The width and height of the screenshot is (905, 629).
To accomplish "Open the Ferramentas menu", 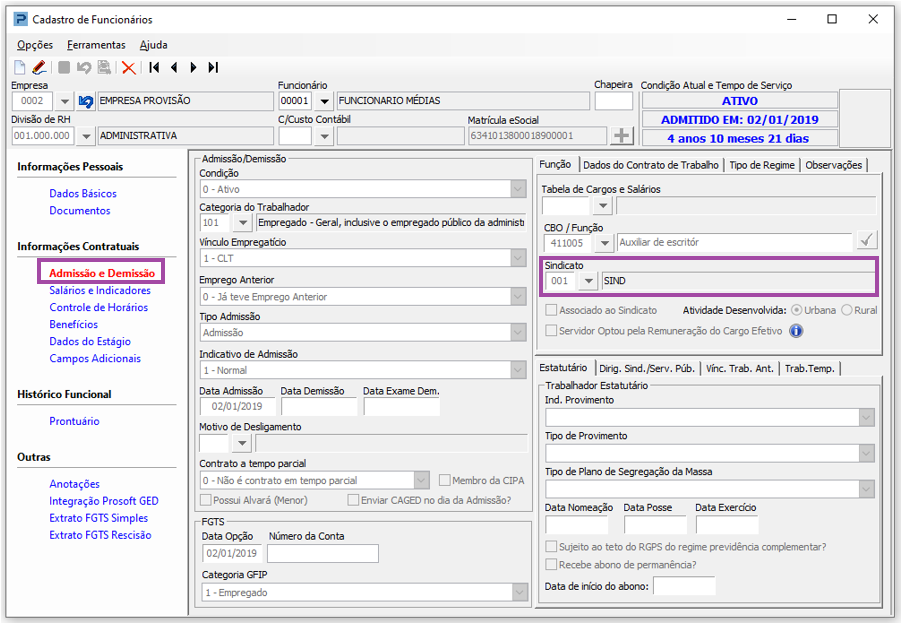I will pyautogui.click(x=96, y=45).
